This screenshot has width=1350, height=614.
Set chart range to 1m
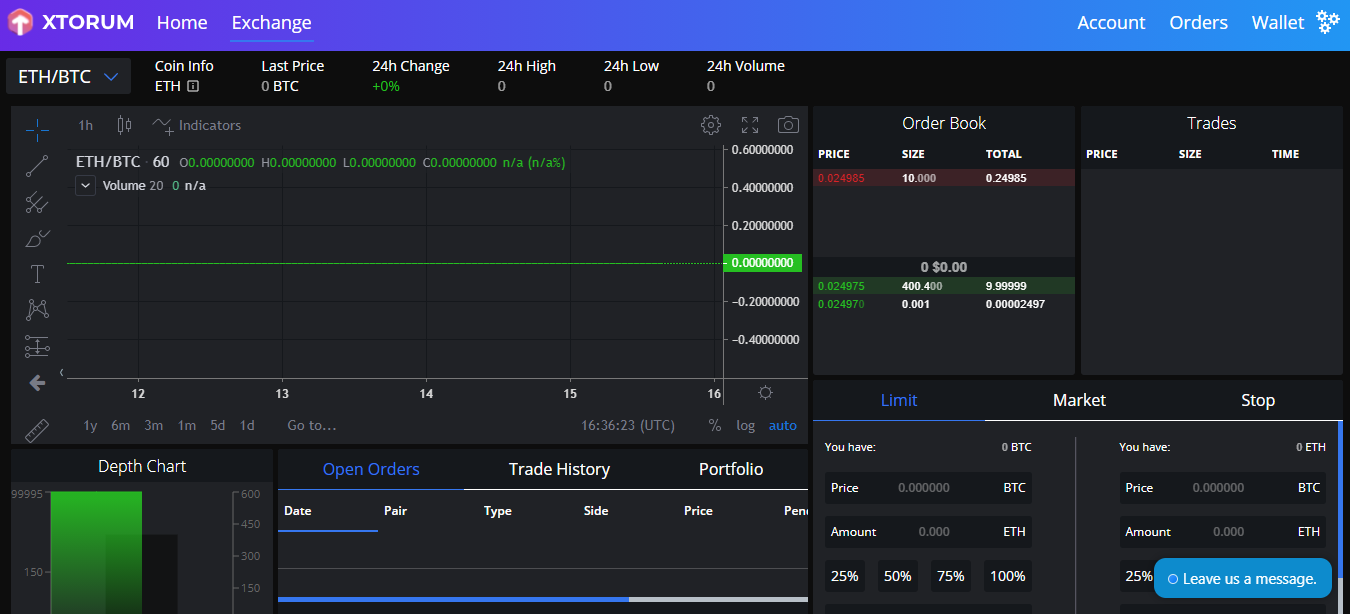point(187,425)
